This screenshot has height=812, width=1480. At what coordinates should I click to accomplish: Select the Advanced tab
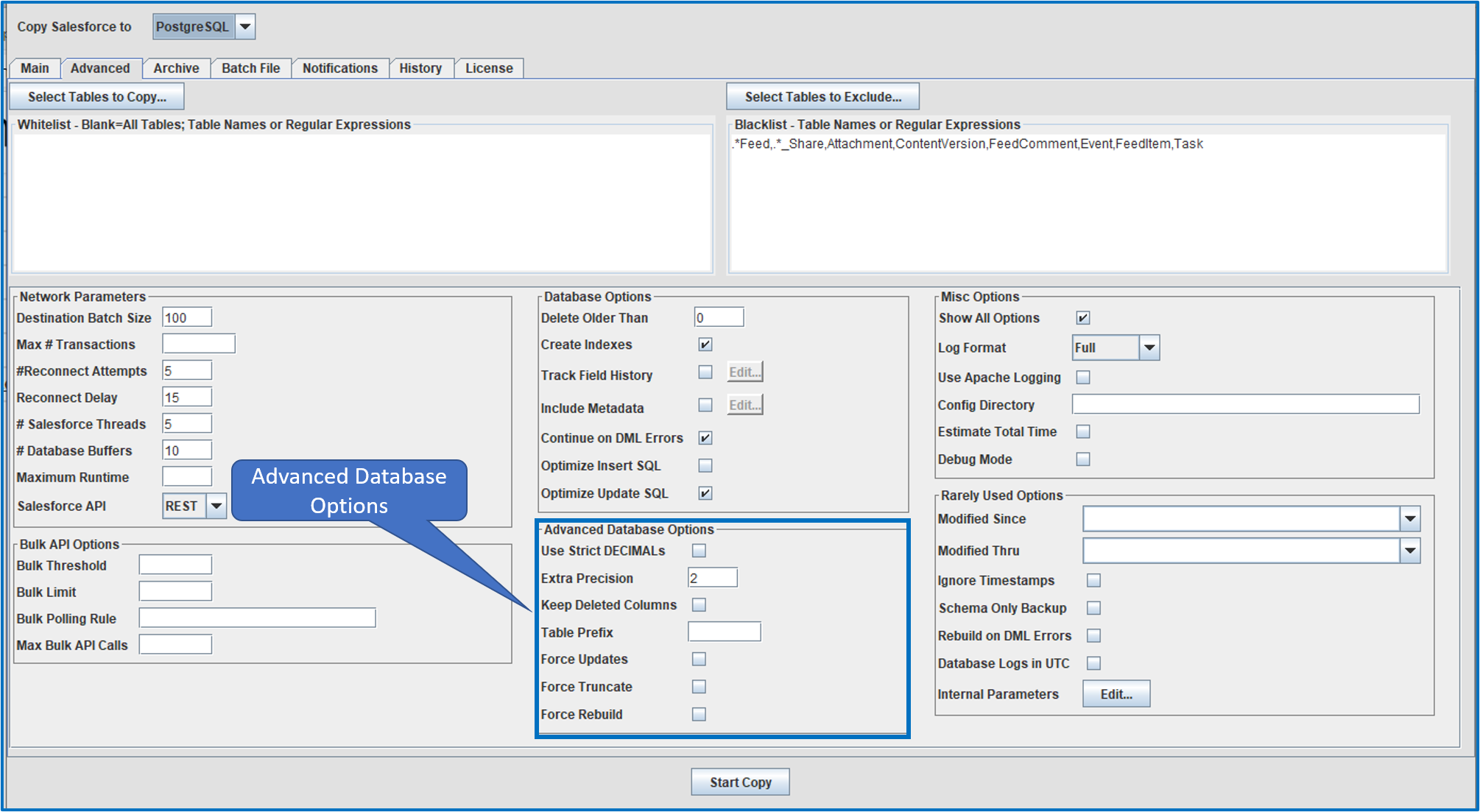[x=100, y=68]
